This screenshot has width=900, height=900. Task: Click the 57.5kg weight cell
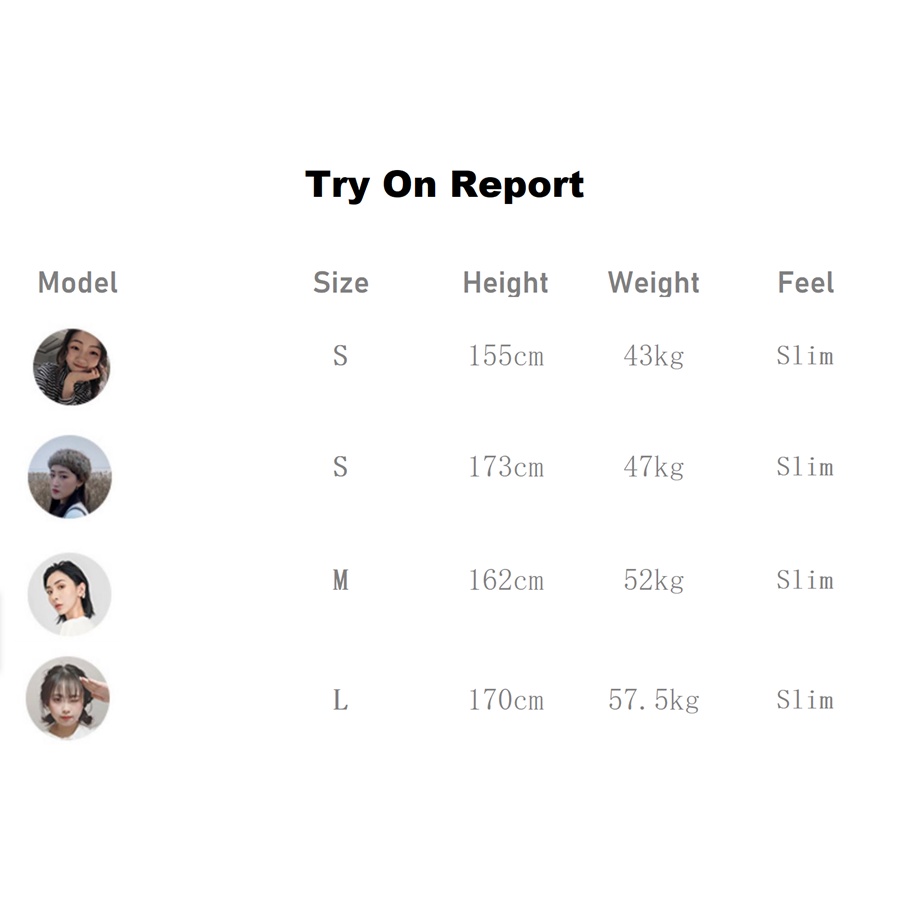653,700
